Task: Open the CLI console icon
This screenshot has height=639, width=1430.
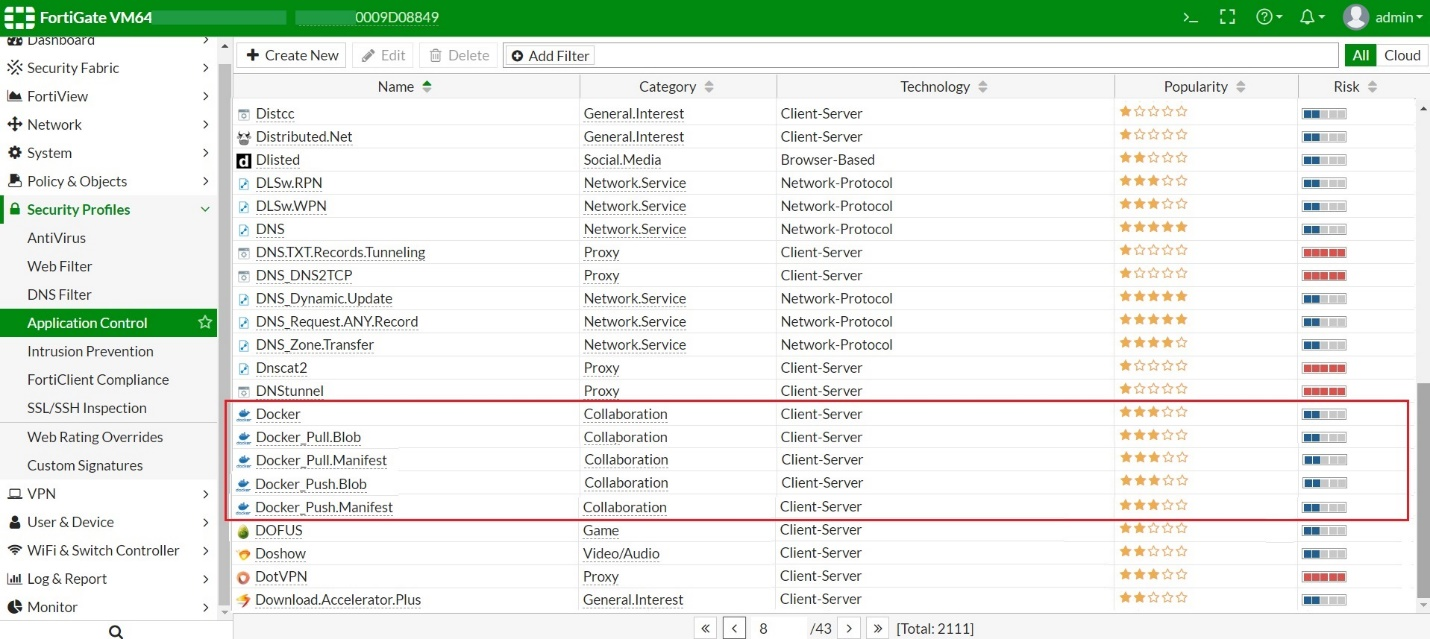Action: (1190, 17)
